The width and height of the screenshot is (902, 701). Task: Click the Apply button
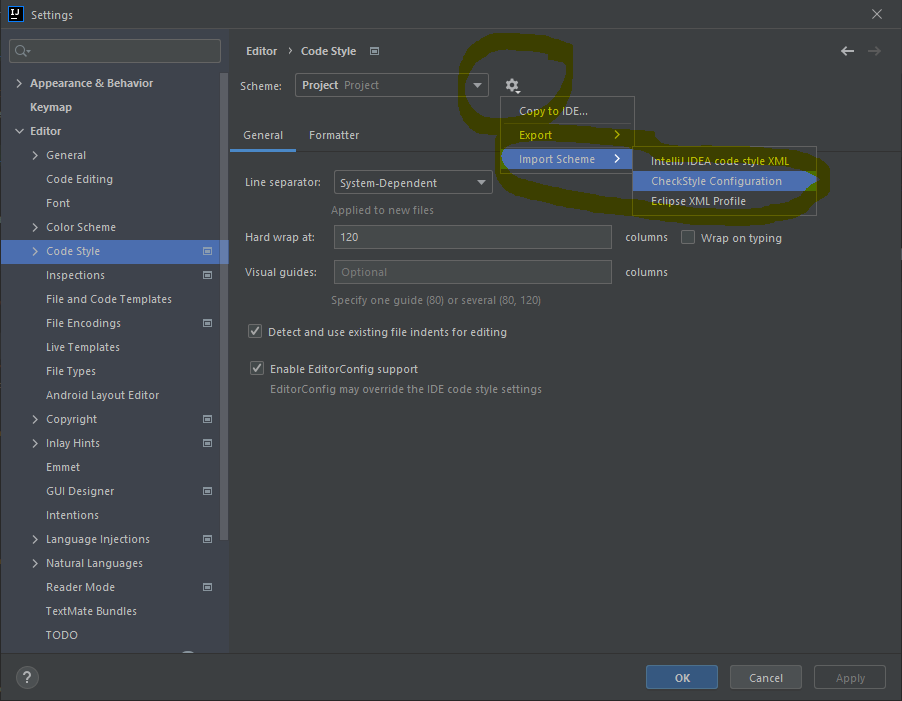tap(850, 677)
